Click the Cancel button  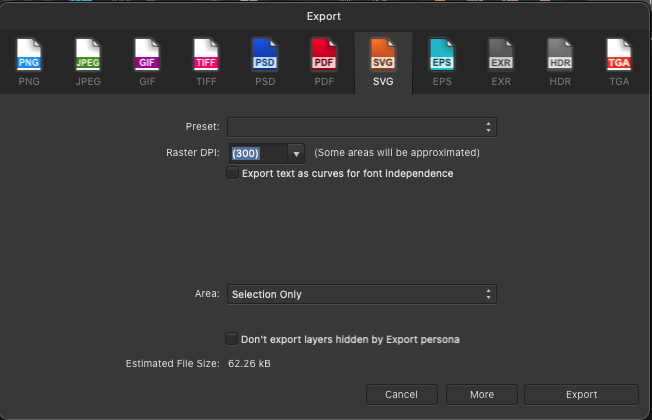pos(402,395)
